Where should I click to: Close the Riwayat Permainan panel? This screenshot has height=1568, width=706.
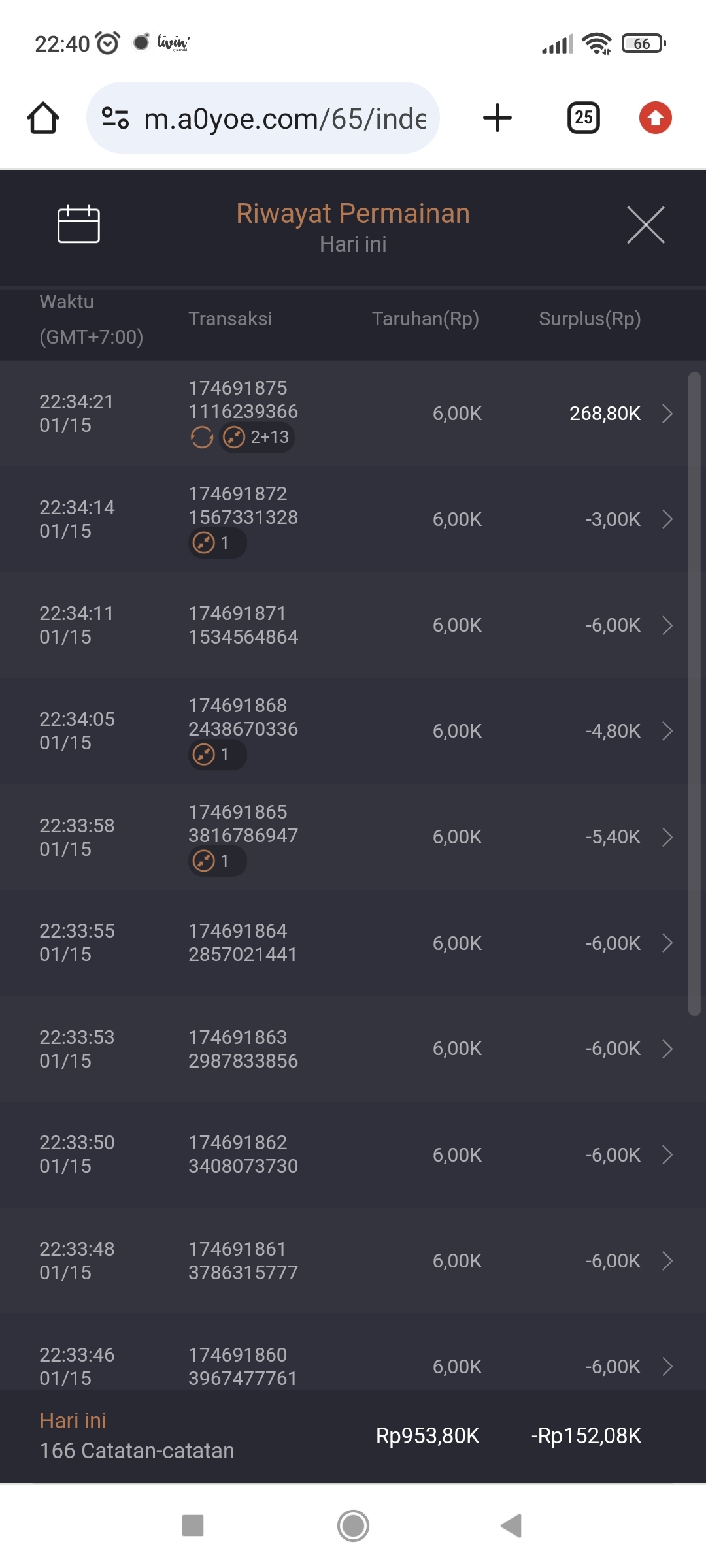(645, 225)
